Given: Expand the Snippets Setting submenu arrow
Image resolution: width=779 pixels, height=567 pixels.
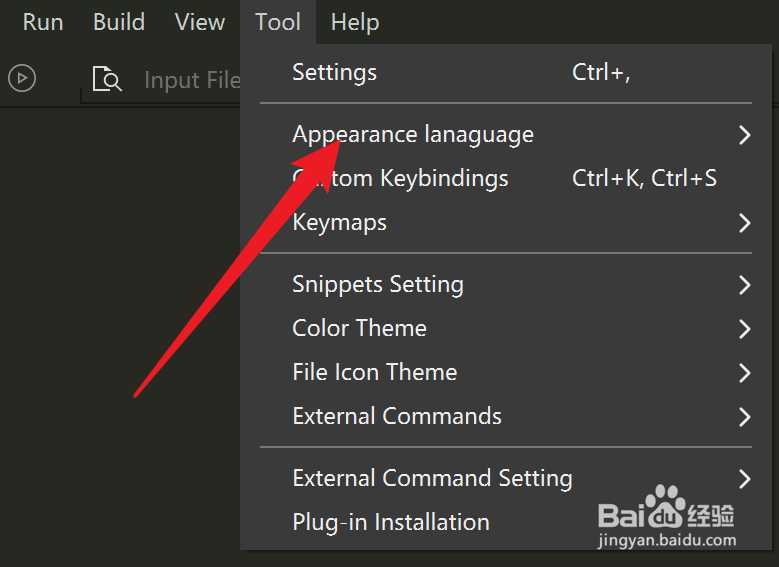Looking at the screenshot, I should pyautogui.click(x=743, y=285).
